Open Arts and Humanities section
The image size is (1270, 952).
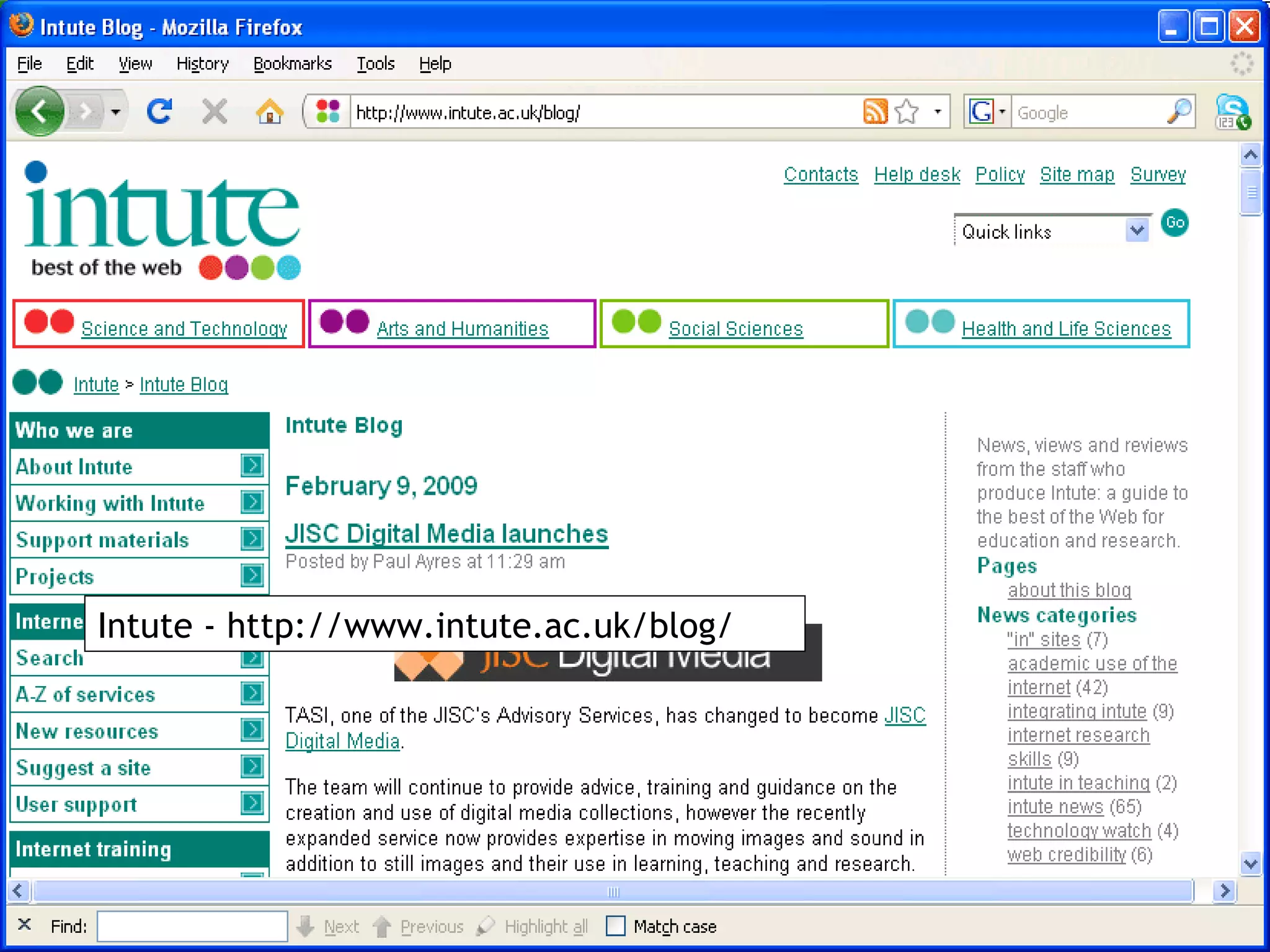click(x=463, y=328)
